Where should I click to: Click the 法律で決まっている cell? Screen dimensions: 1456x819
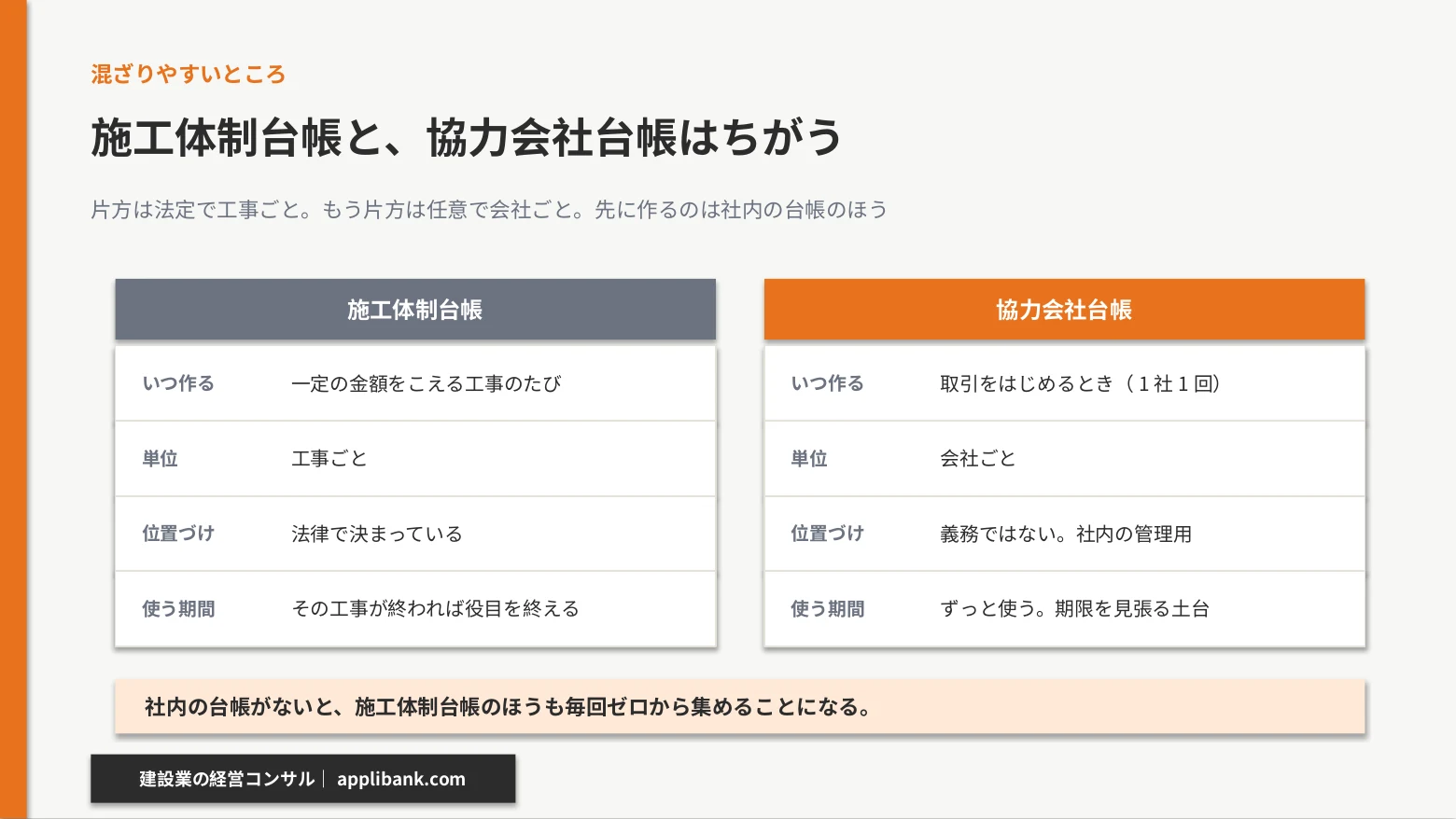coord(377,534)
